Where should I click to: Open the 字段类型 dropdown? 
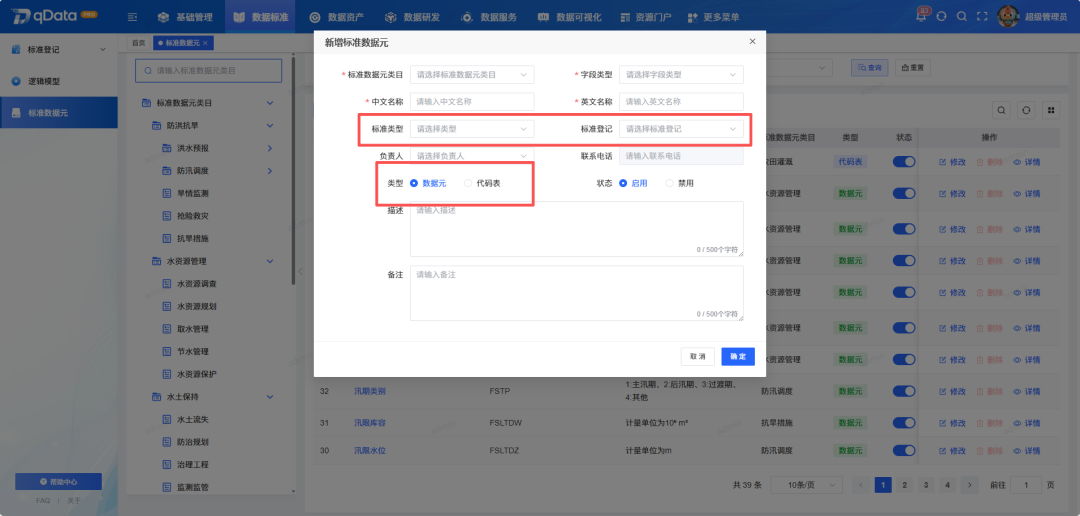point(681,74)
